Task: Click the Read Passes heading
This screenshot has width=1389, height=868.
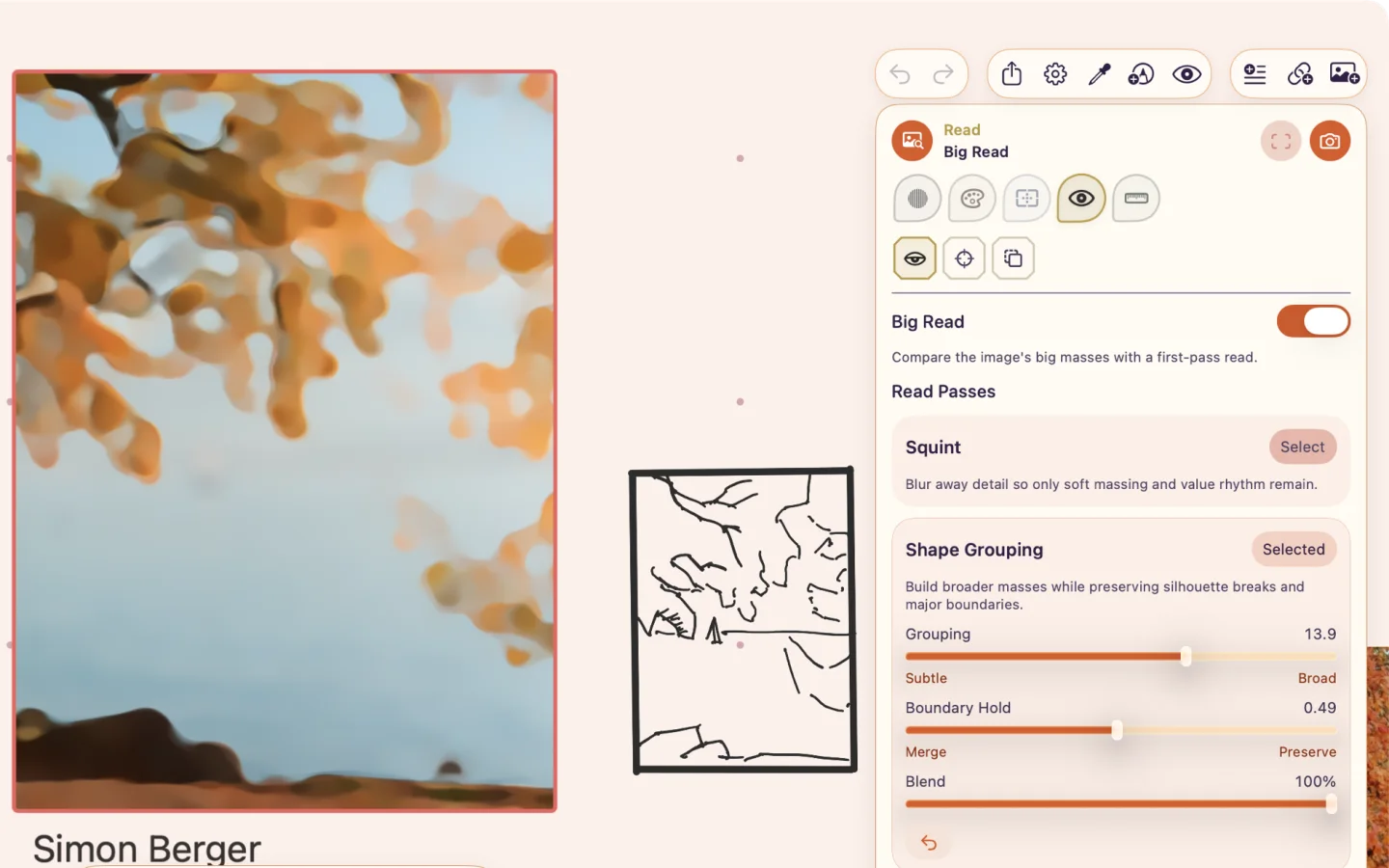Action: (x=943, y=392)
